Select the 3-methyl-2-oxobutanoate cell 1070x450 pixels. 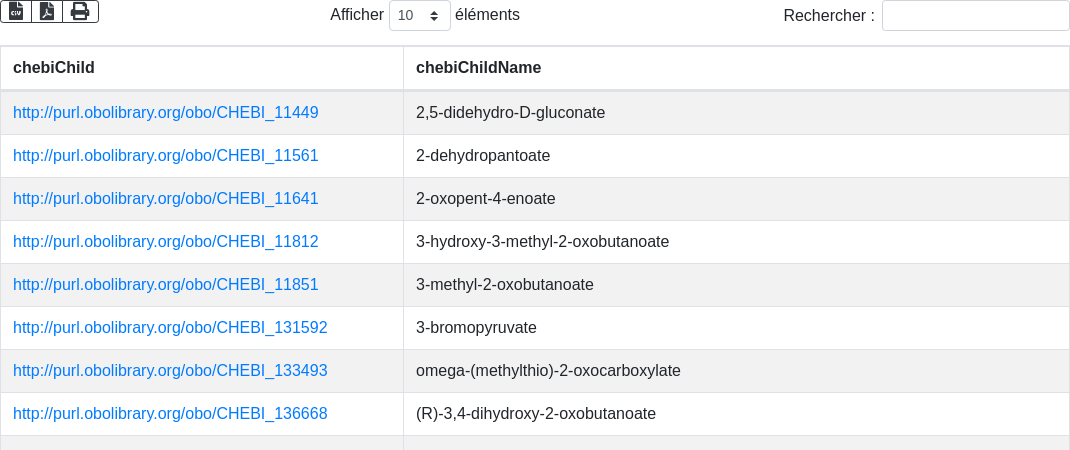click(x=505, y=285)
